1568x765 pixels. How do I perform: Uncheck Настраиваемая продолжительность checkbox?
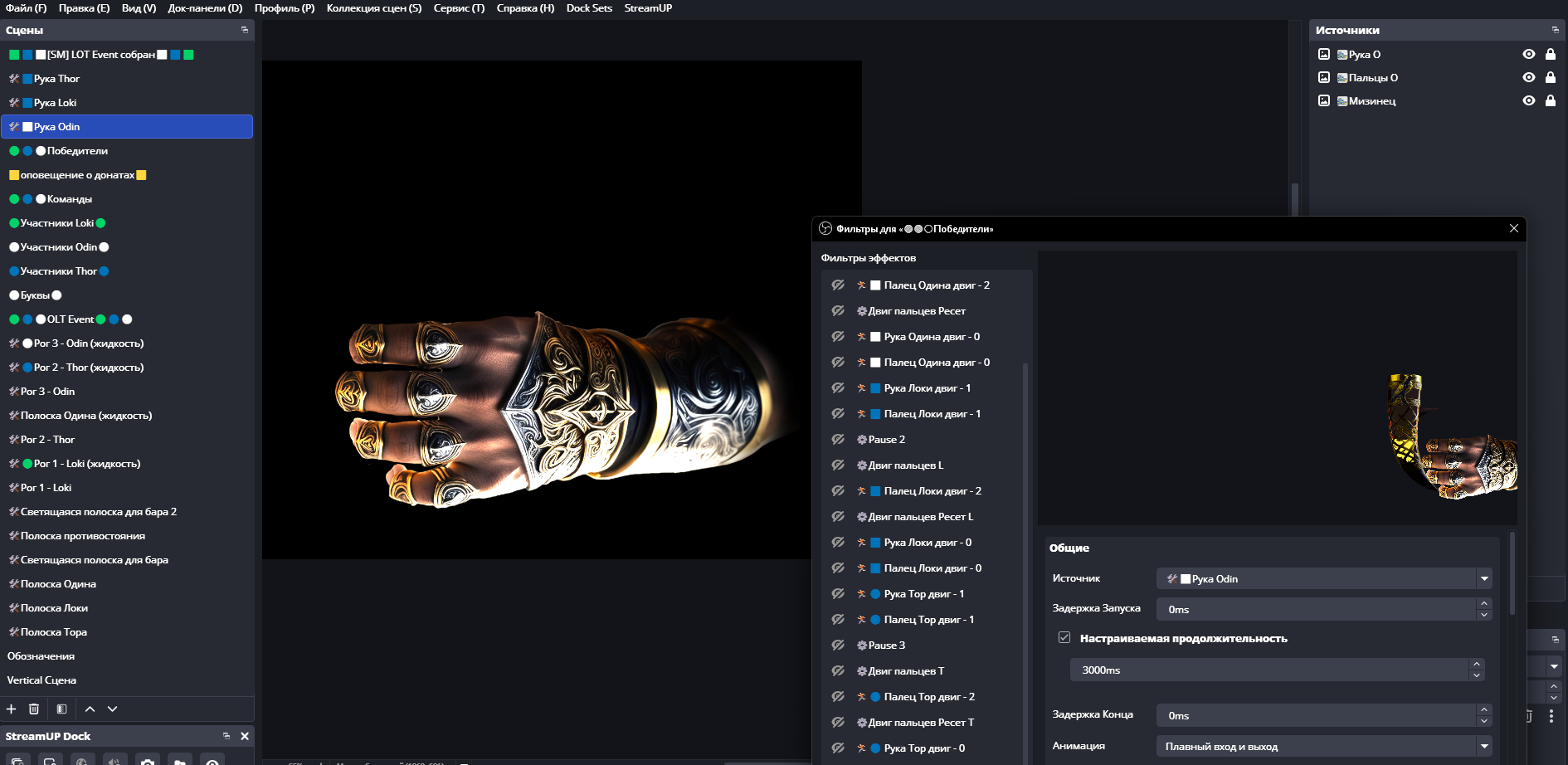1064,638
